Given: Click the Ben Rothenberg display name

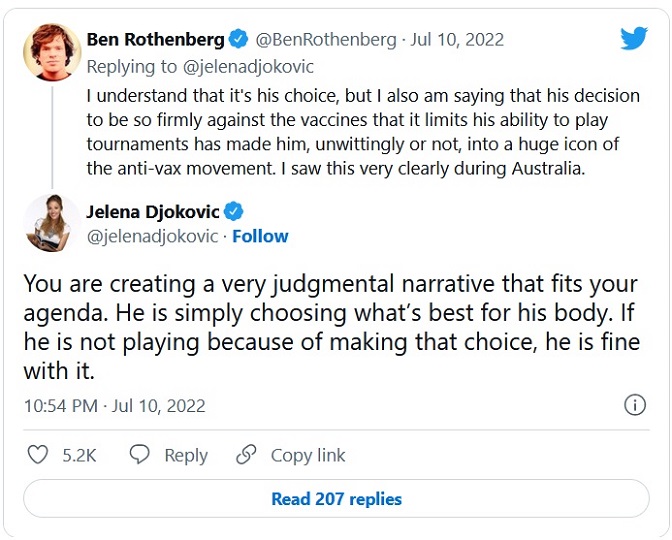Looking at the screenshot, I should tap(155, 40).
